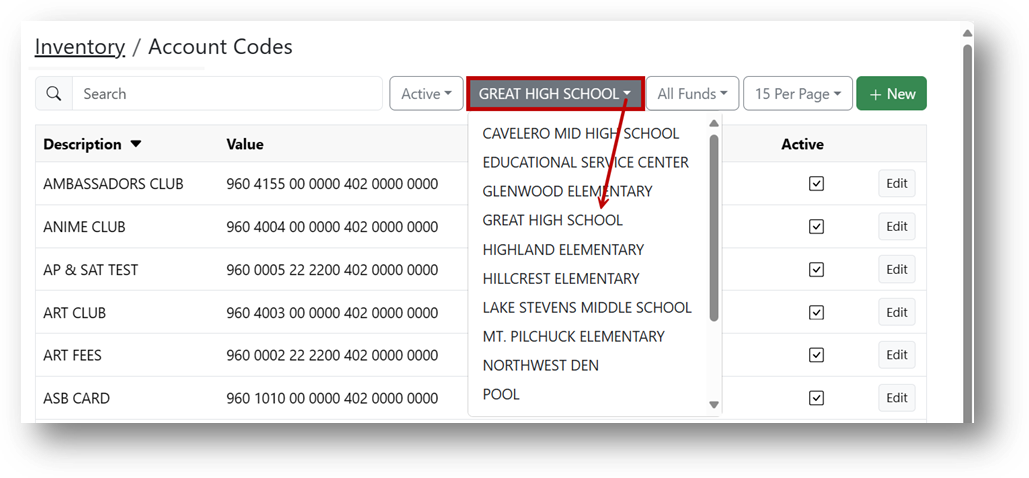Open the Active status filter dropdown
The height and width of the screenshot is (478, 1029).
tap(427, 94)
